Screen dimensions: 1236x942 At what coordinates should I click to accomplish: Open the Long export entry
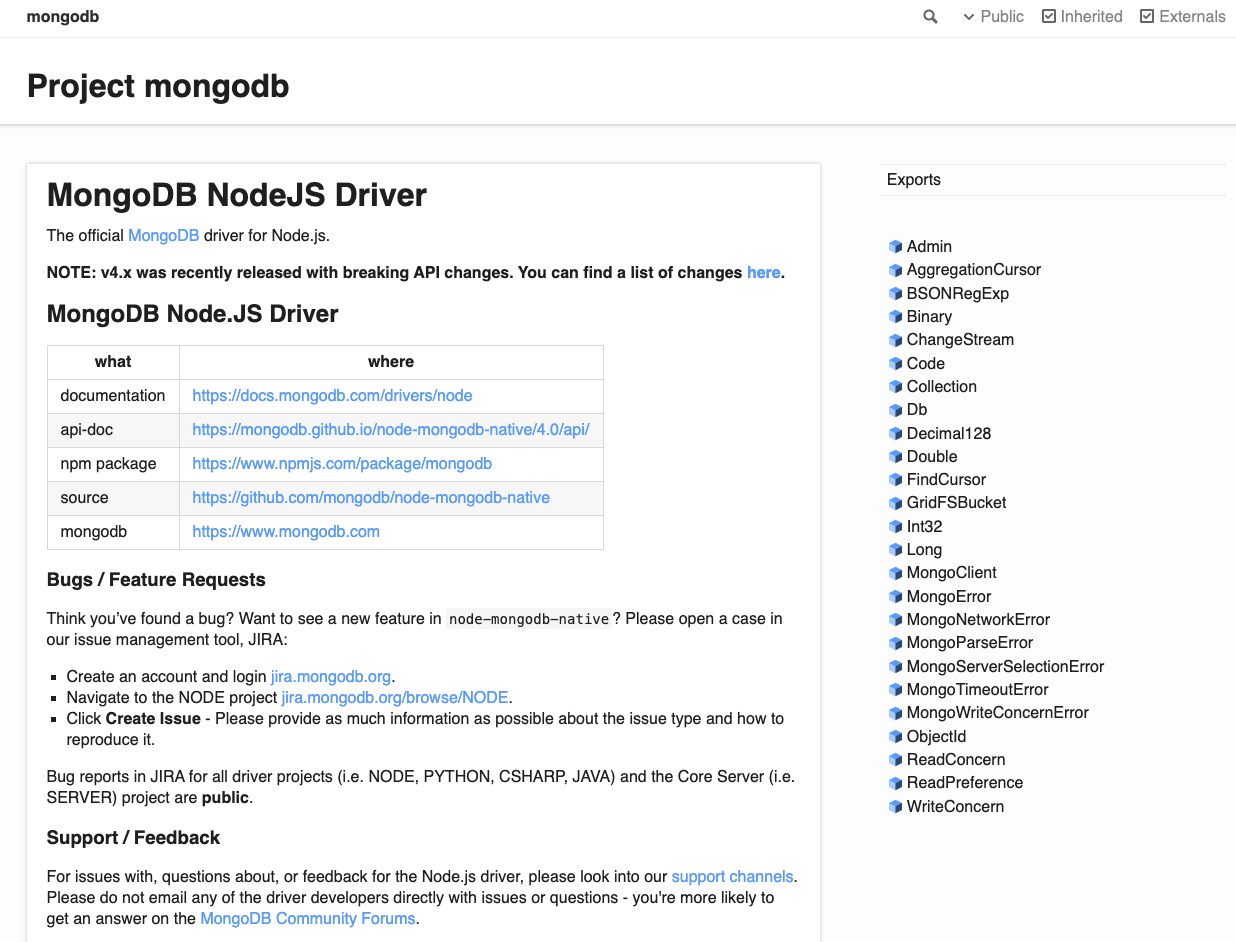(924, 549)
